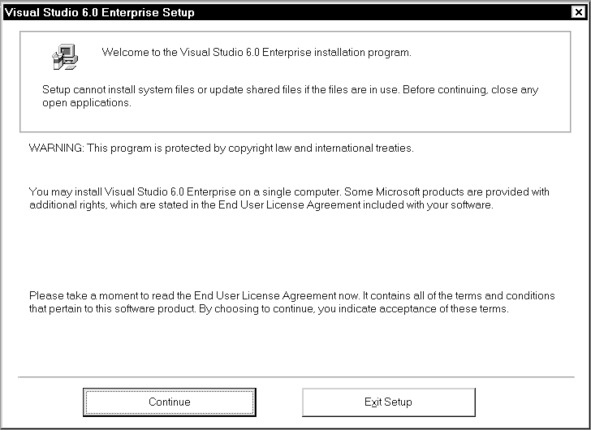The image size is (591, 430).
Task: Close the Visual Studio Setup window
Action: pyautogui.click(x=579, y=12)
